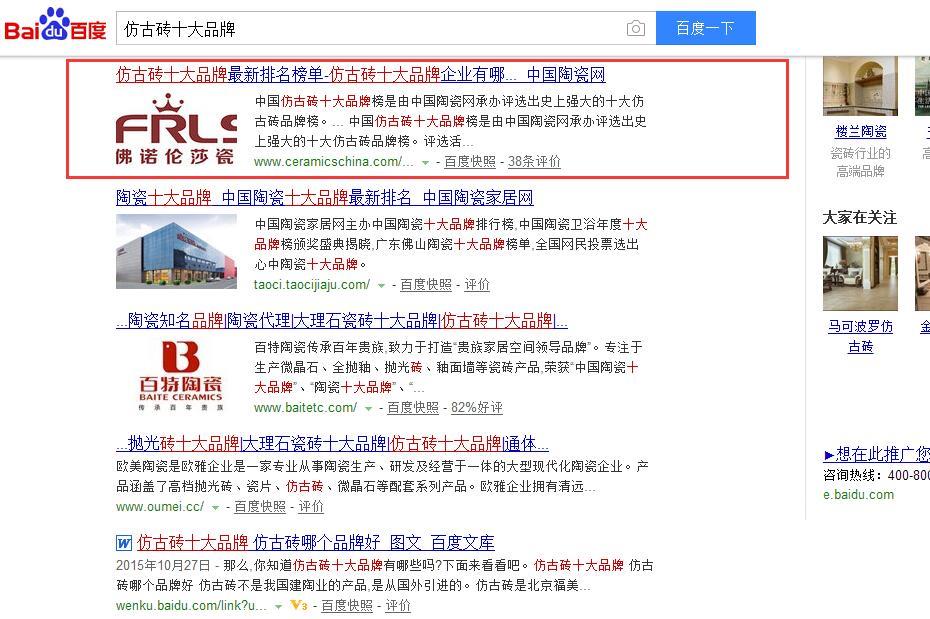Open result 陶瓷知名品牌|陶瓷代理|大理石瓷砖十大品牌

coord(342,321)
